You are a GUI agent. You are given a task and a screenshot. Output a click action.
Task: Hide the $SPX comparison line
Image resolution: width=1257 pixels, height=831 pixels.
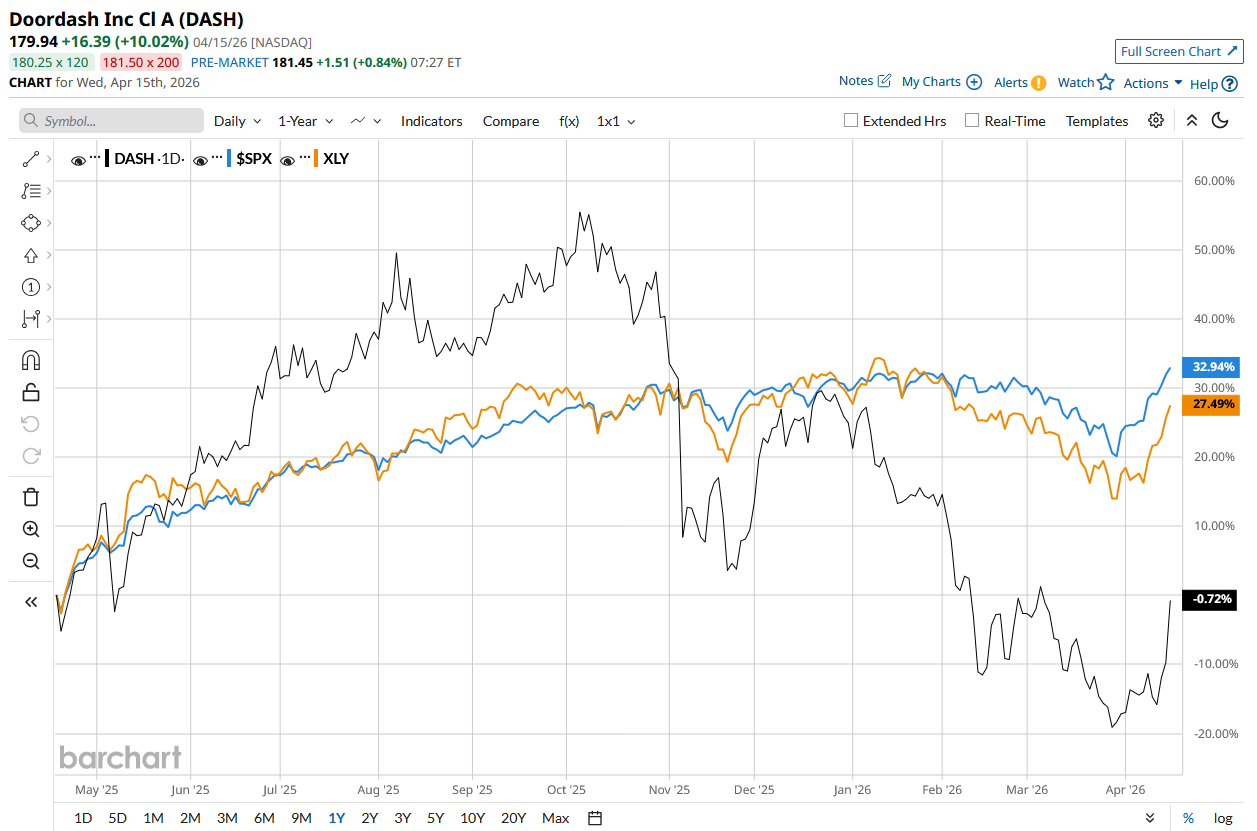pos(201,159)
